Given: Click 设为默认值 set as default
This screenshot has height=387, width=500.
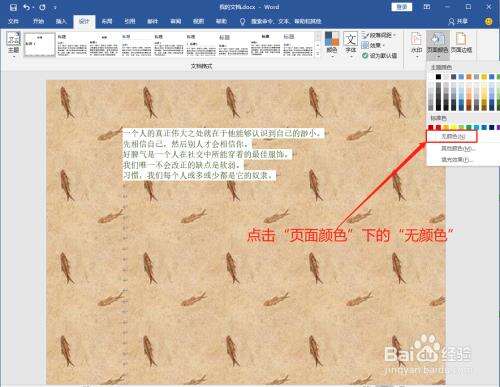Looking at the screenshot, I should coord(379,56).
